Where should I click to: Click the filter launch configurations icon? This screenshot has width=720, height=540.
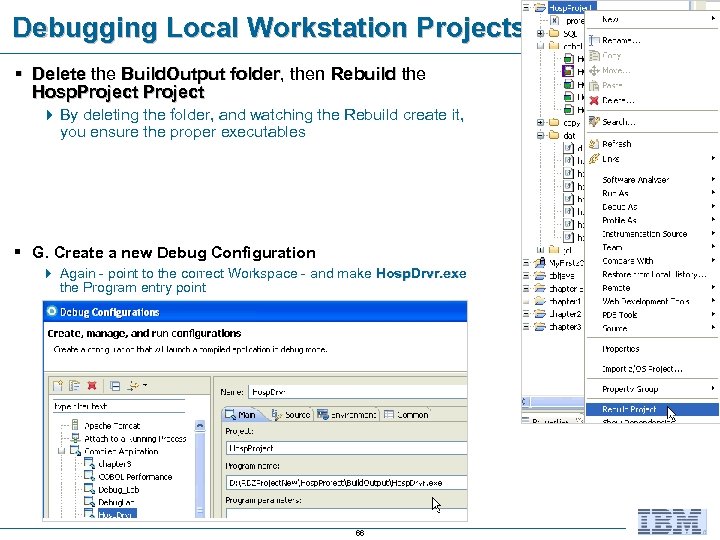tap(133, 386)
